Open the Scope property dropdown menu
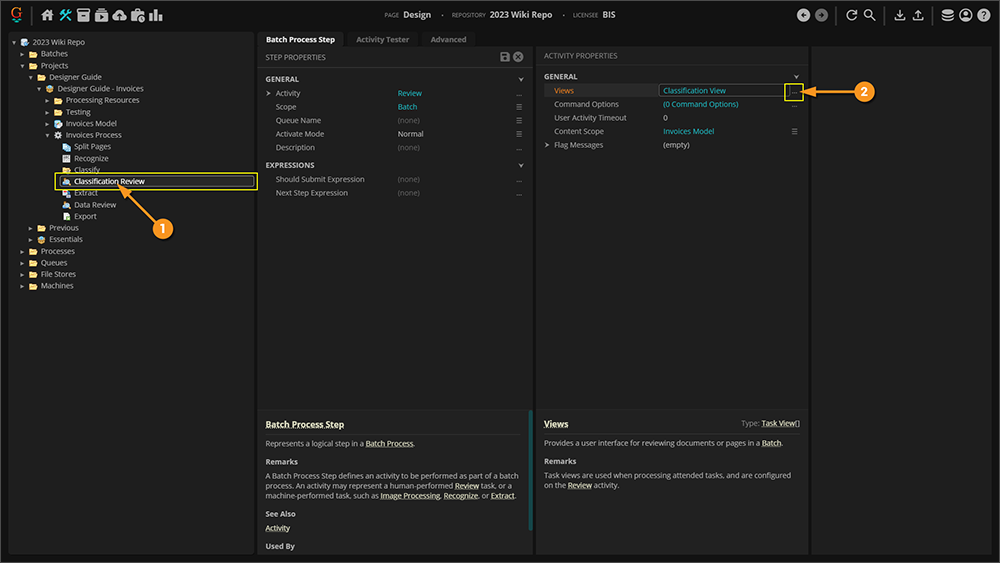The width and height of the screenshot is (1000, 563). (x=519, y=107)
